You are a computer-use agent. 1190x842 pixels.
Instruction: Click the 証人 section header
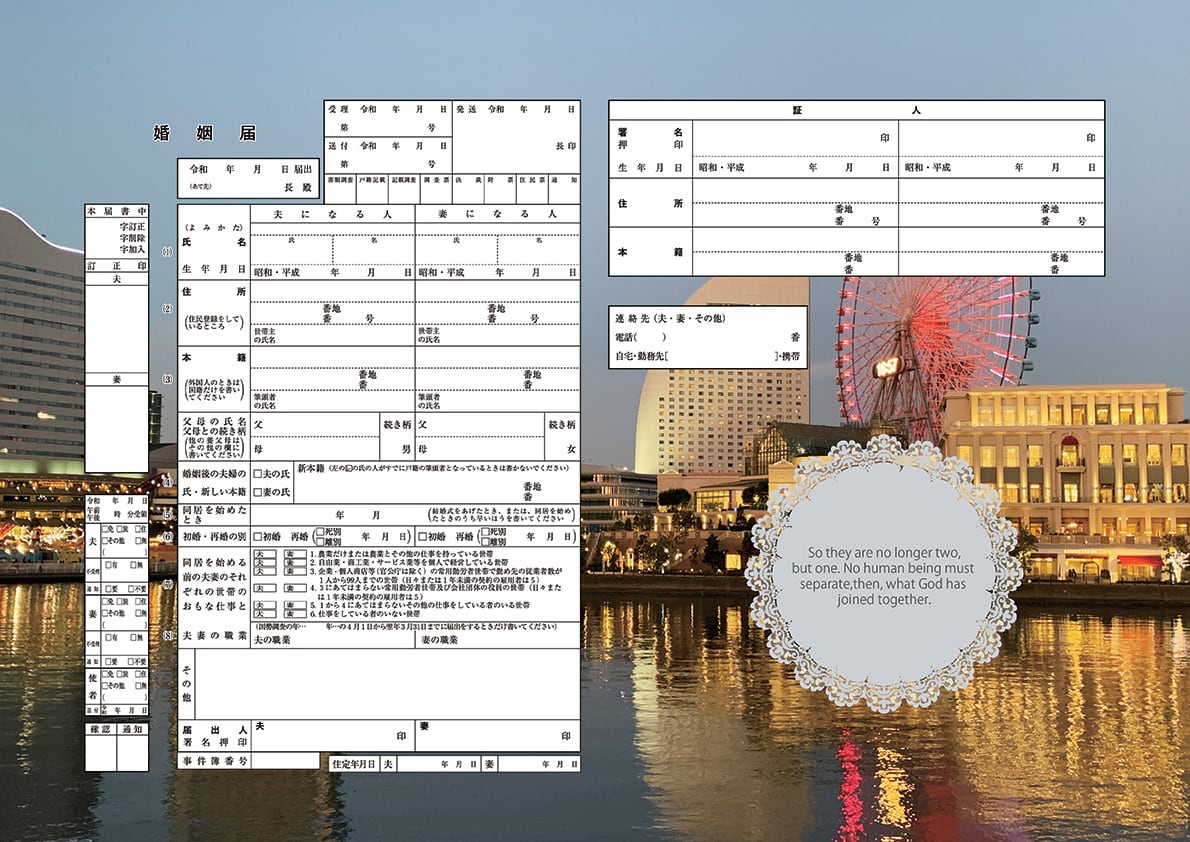click(856, 110)
